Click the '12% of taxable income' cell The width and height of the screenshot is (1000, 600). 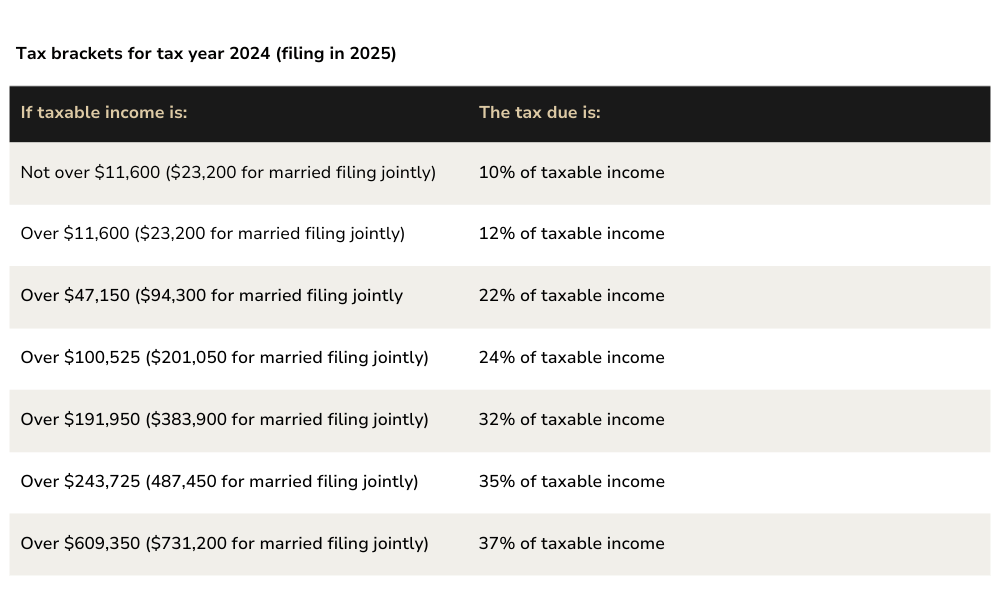[571, 234]
